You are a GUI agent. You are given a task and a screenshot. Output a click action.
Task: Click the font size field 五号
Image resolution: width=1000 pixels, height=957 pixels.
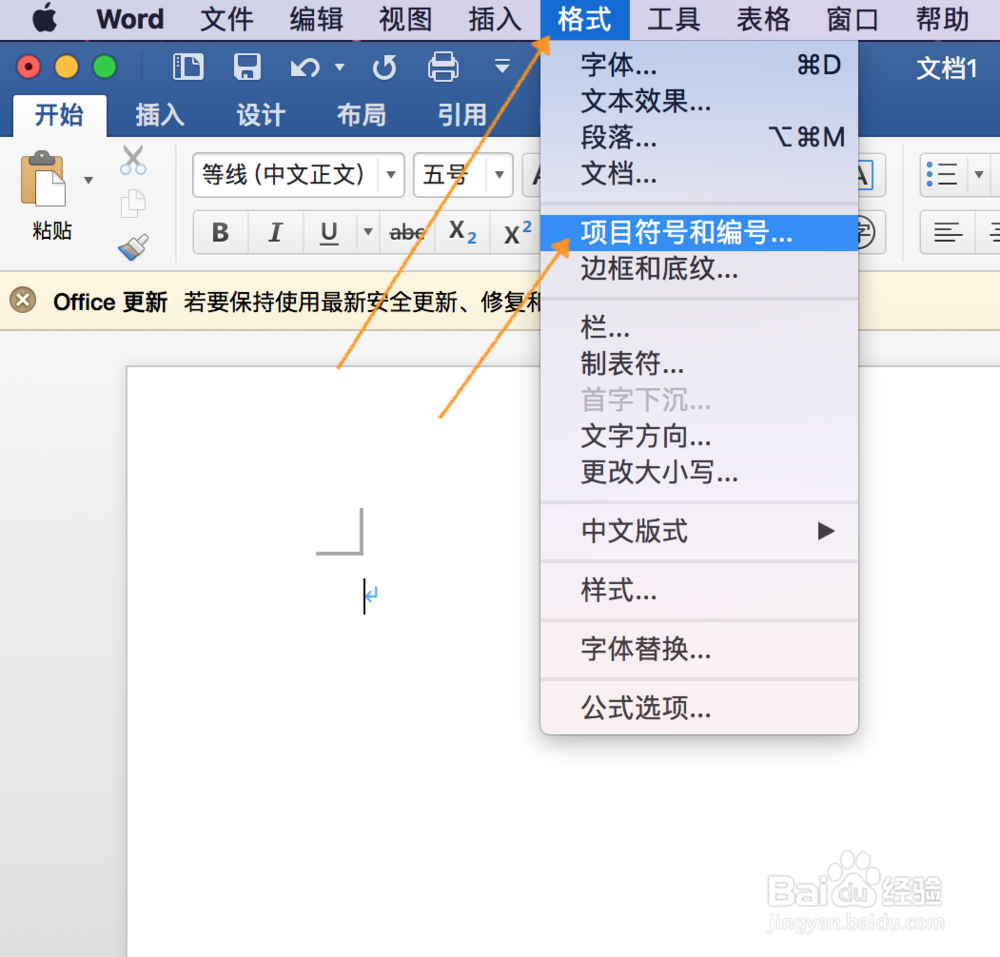(x=450, y=175)
